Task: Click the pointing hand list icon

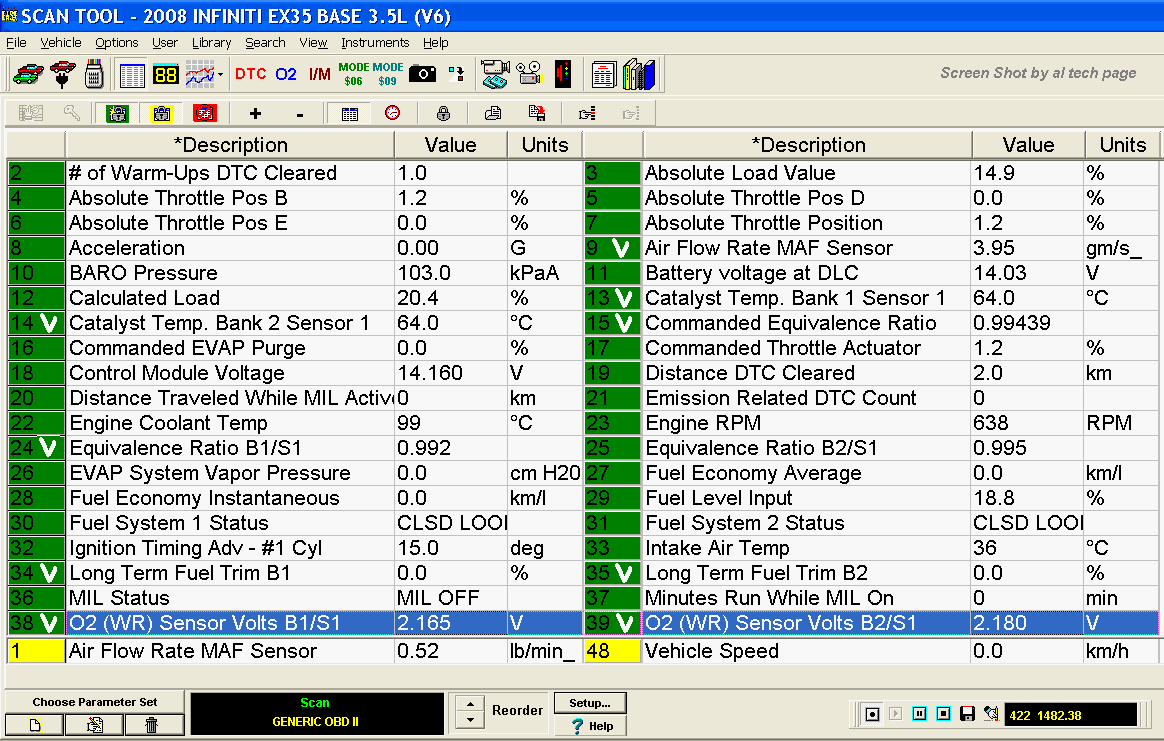Action: (587, 114)
